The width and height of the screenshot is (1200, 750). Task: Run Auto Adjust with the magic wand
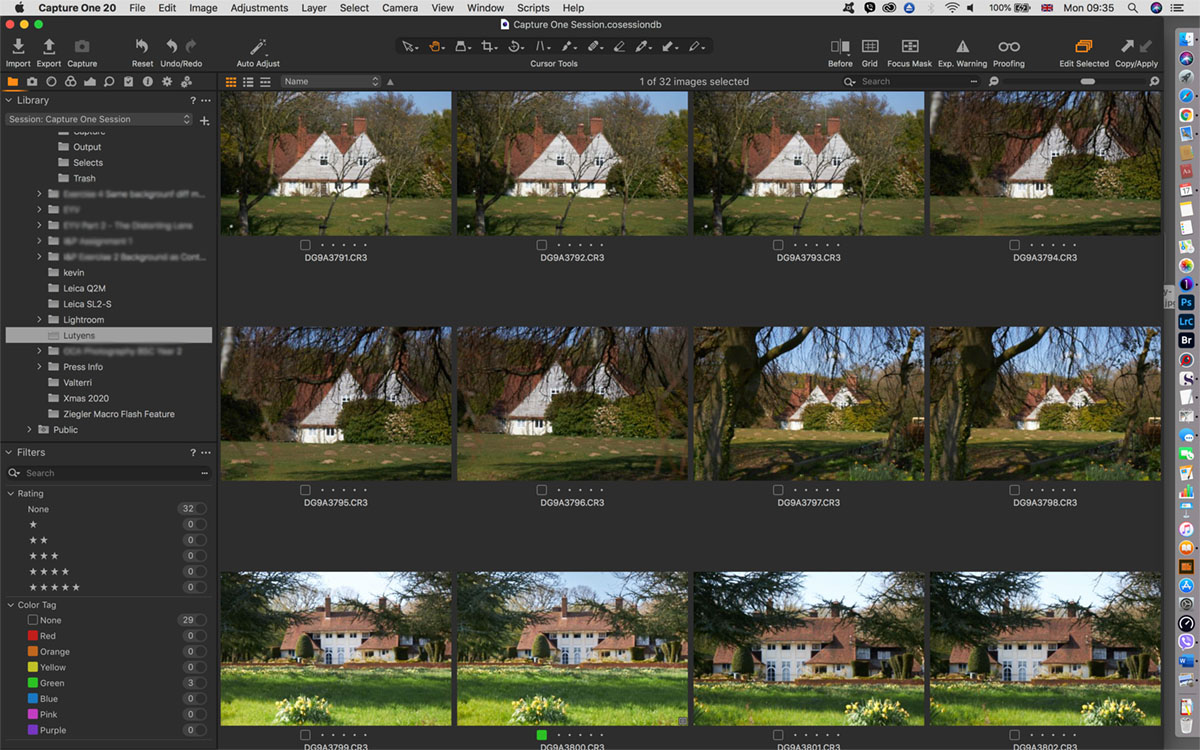click(x=258, y=47)
